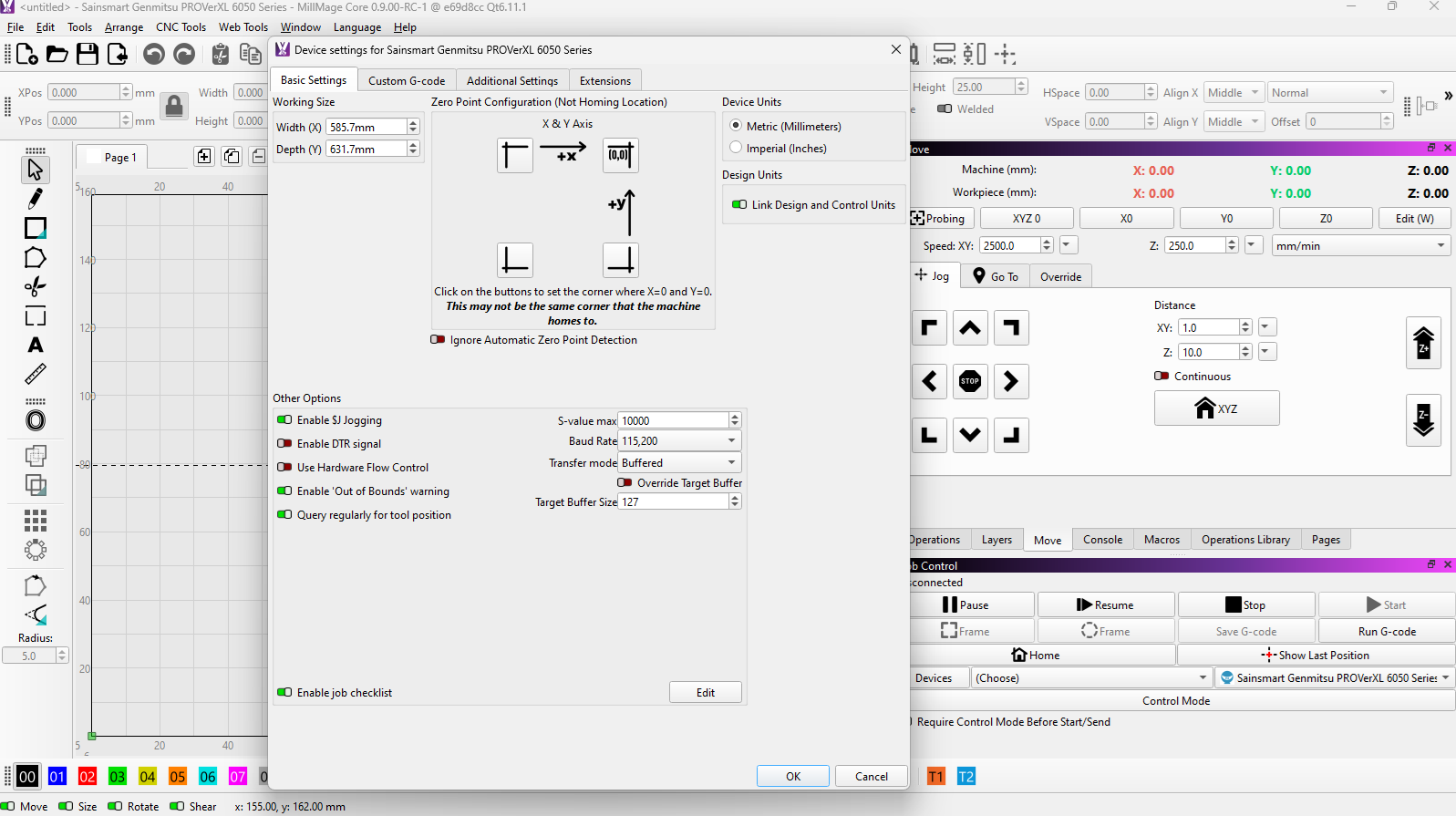Redo the last action

click(184, 55)
